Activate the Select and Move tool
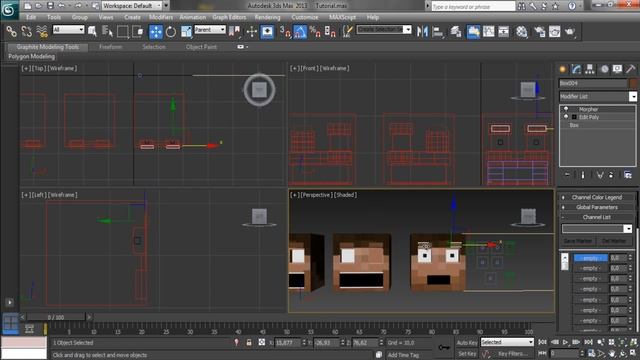The height and width of the screenshot is (360, 640). point(156,31)
